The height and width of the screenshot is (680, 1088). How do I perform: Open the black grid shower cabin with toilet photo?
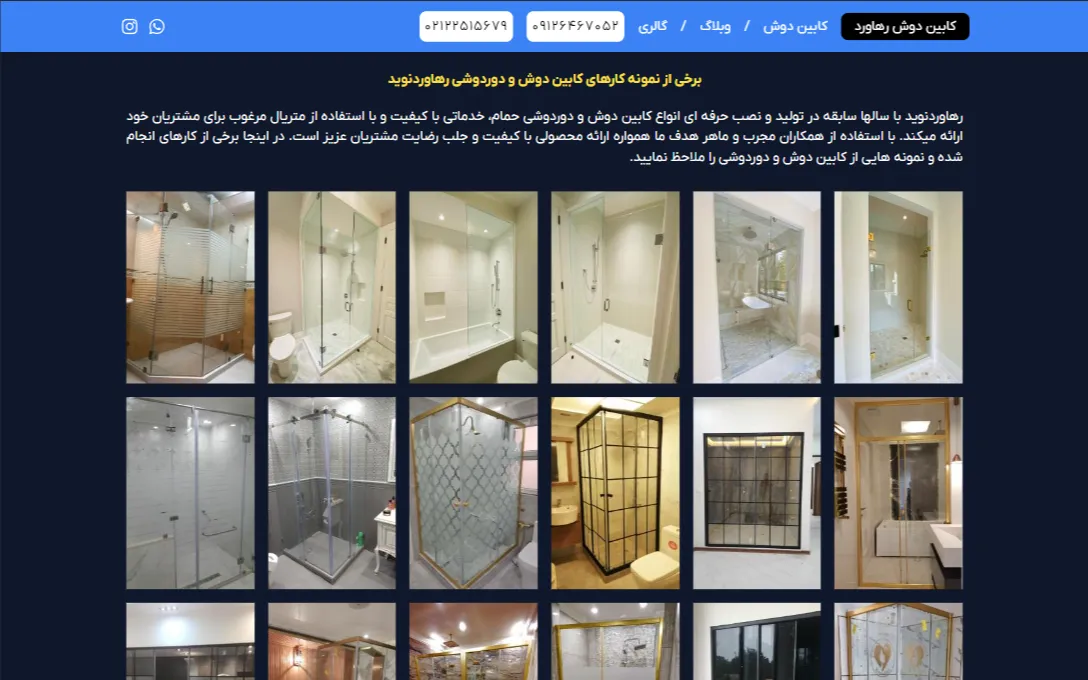tap(615, 493)
